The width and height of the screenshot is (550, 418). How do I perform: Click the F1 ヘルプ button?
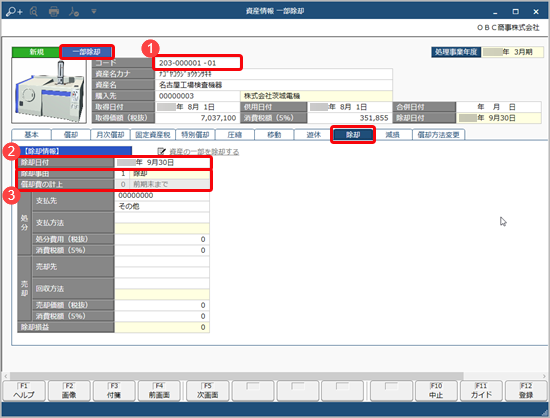24,391
